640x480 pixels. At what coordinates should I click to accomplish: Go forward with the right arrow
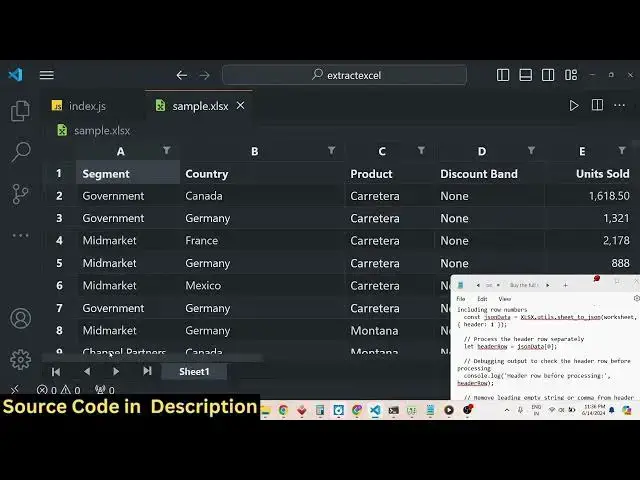[204, 75]
